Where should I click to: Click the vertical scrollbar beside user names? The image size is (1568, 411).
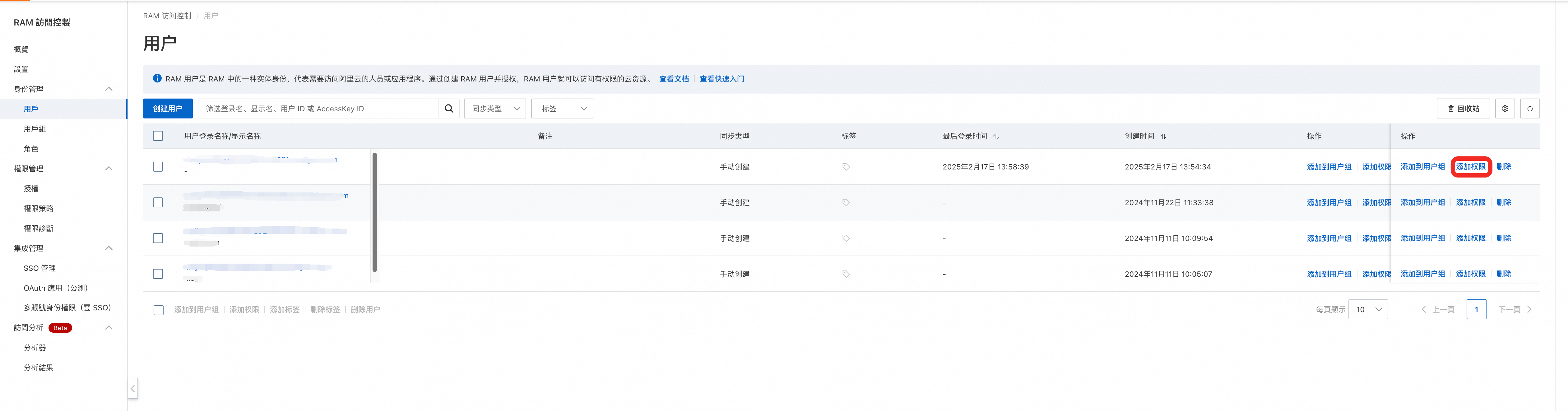coord(374,212)
